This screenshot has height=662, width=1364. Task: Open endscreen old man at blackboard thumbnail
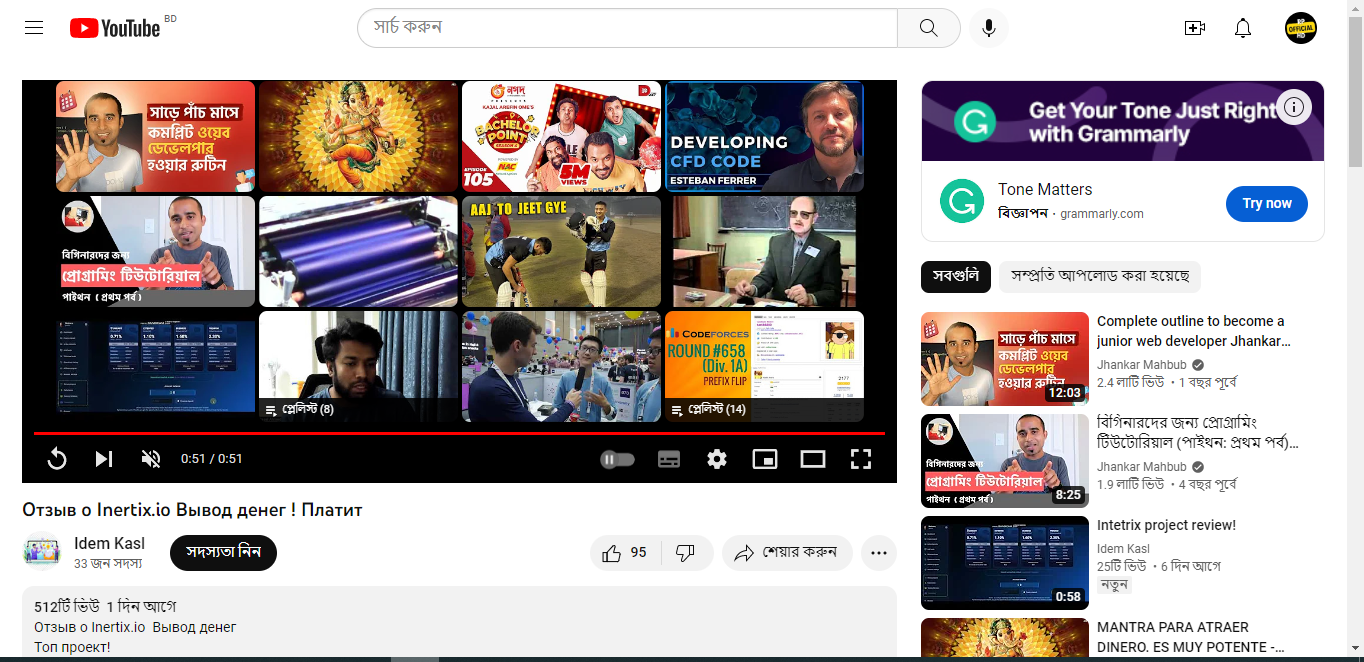click(x=764, y=251)
